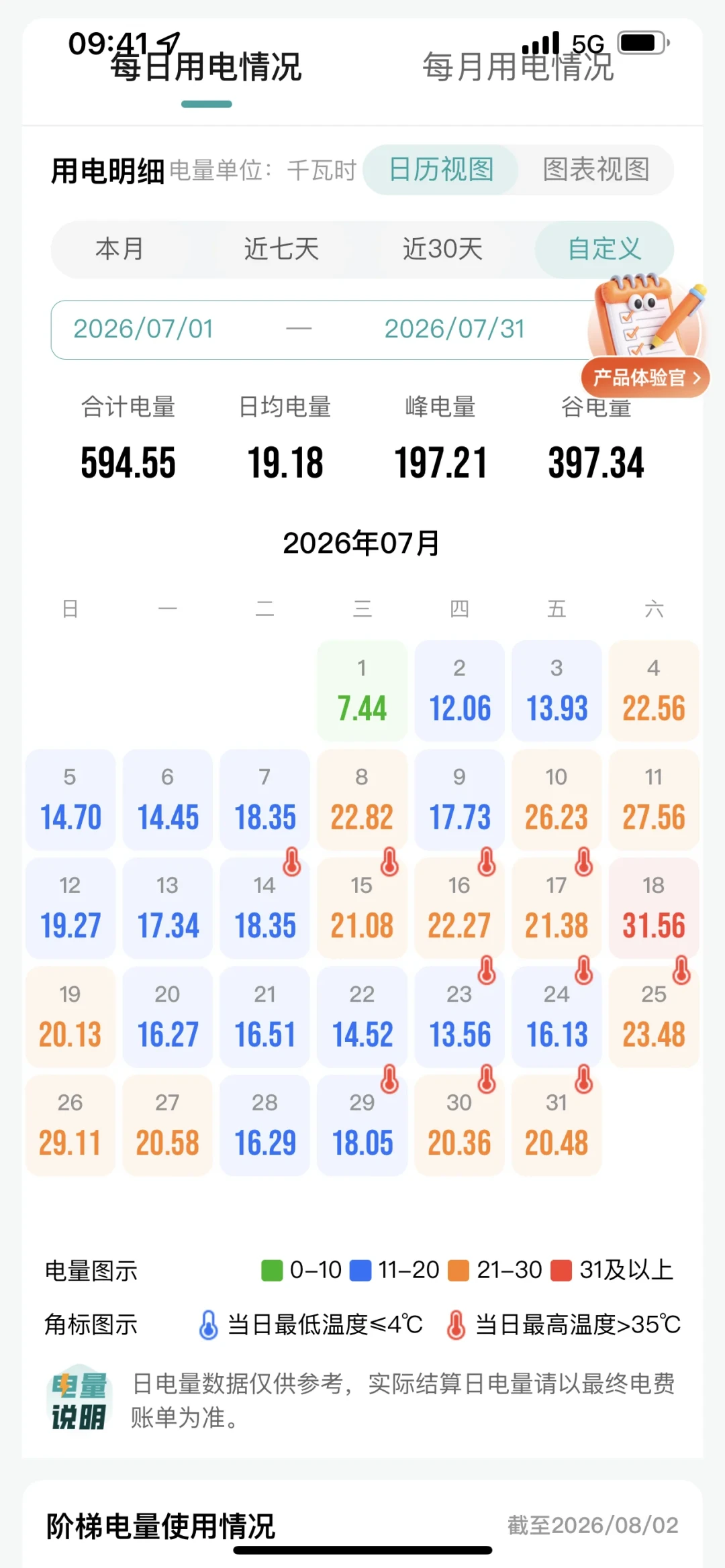Tap calendar day 13 with 17.34
Image resolution: width=725 pixels, height=1568 pixels.
click(x=168, y=908)
